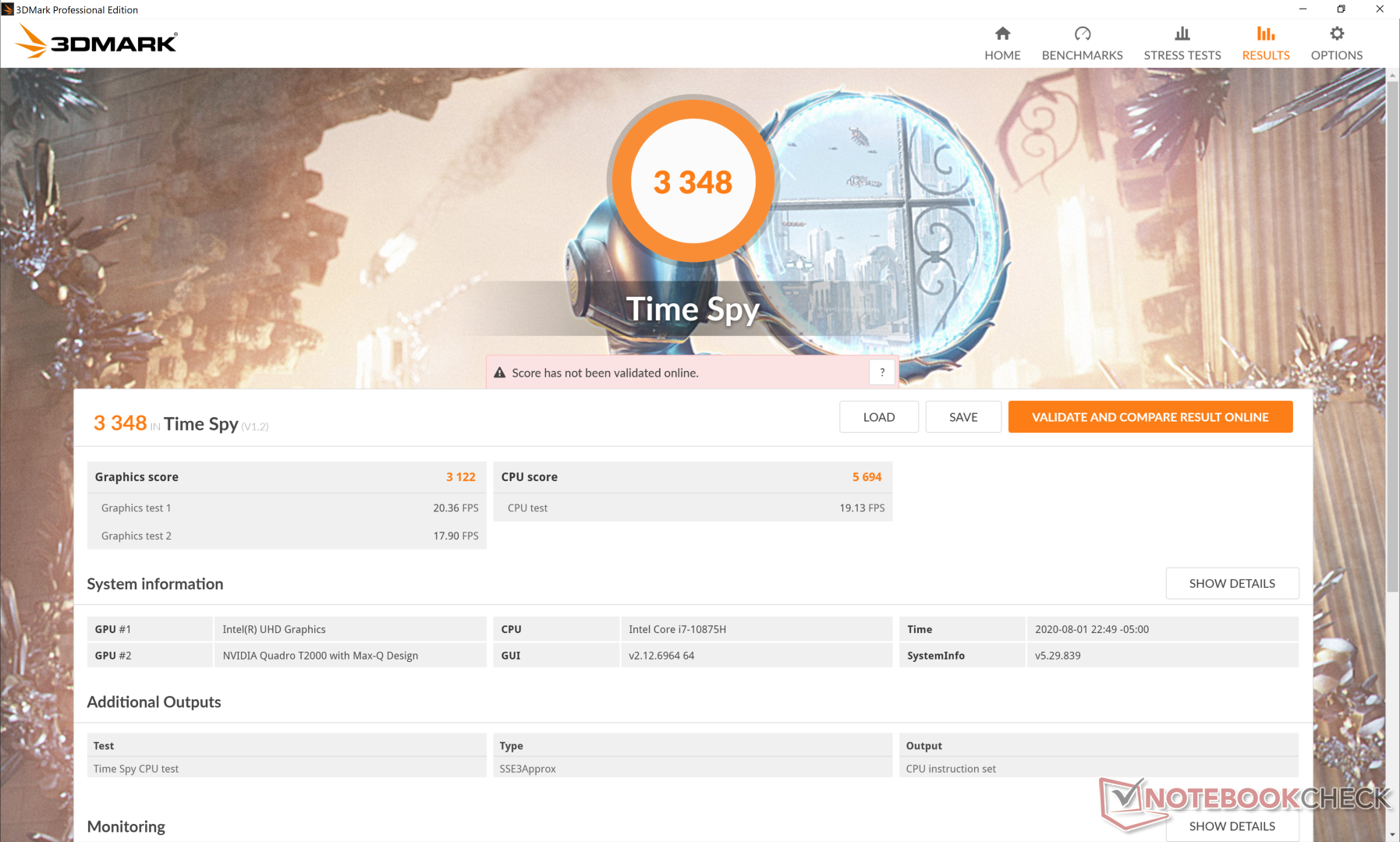
Task: Click the Monitoring heading
Action: point(126,826)
